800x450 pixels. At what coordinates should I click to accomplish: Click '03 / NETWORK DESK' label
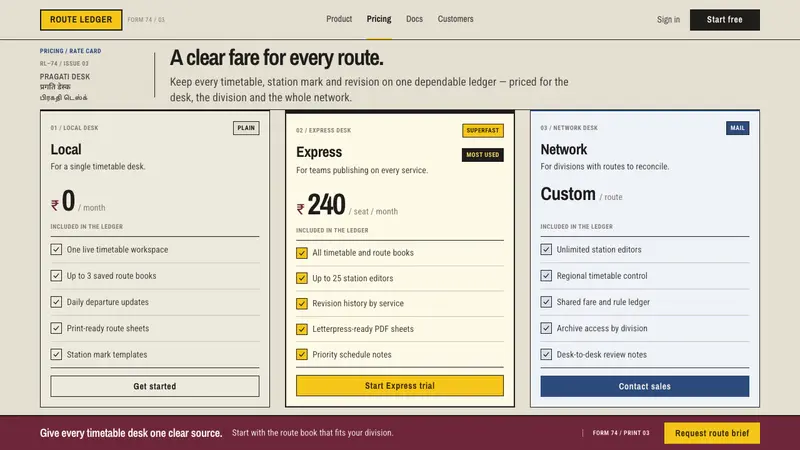click(x=569, y=128)
